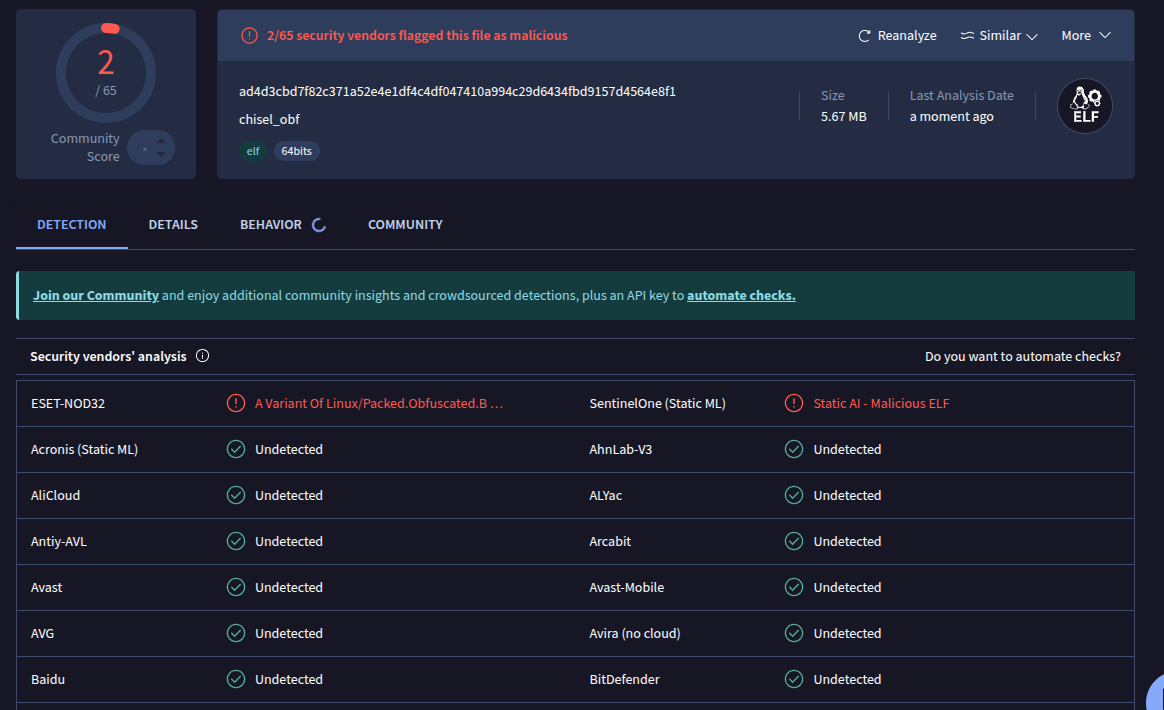1164x710 pixels.
Task: Click Do you want to automate checks
Action: click(1022, 356)
